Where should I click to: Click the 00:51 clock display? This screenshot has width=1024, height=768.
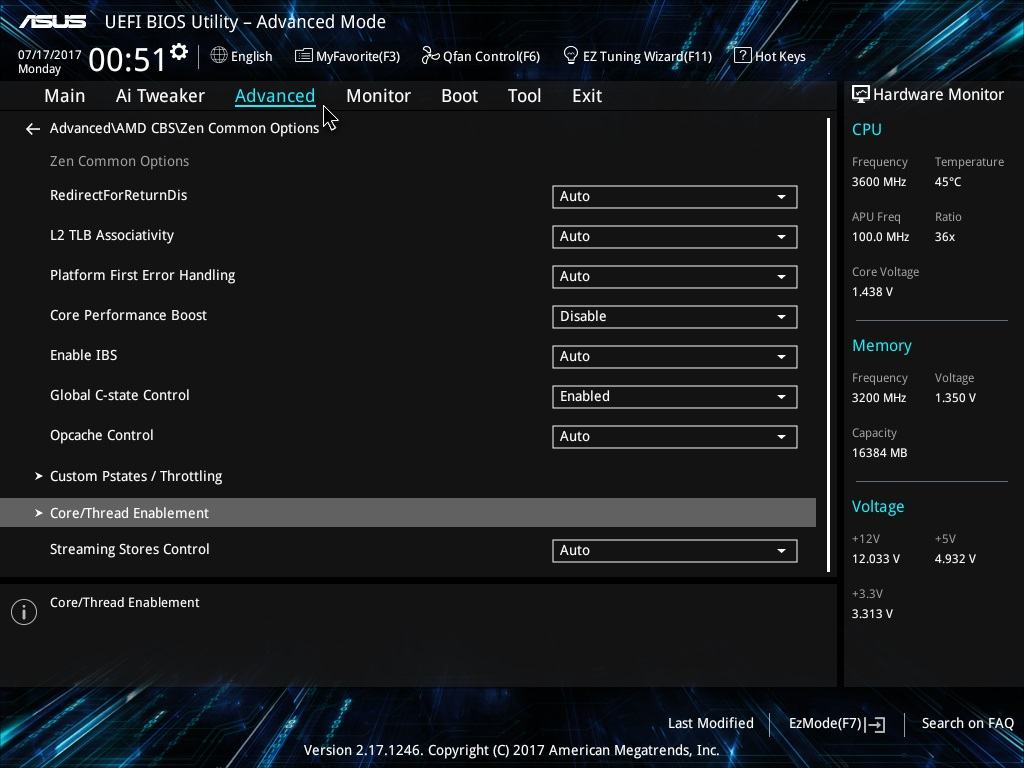coord(127,59)
